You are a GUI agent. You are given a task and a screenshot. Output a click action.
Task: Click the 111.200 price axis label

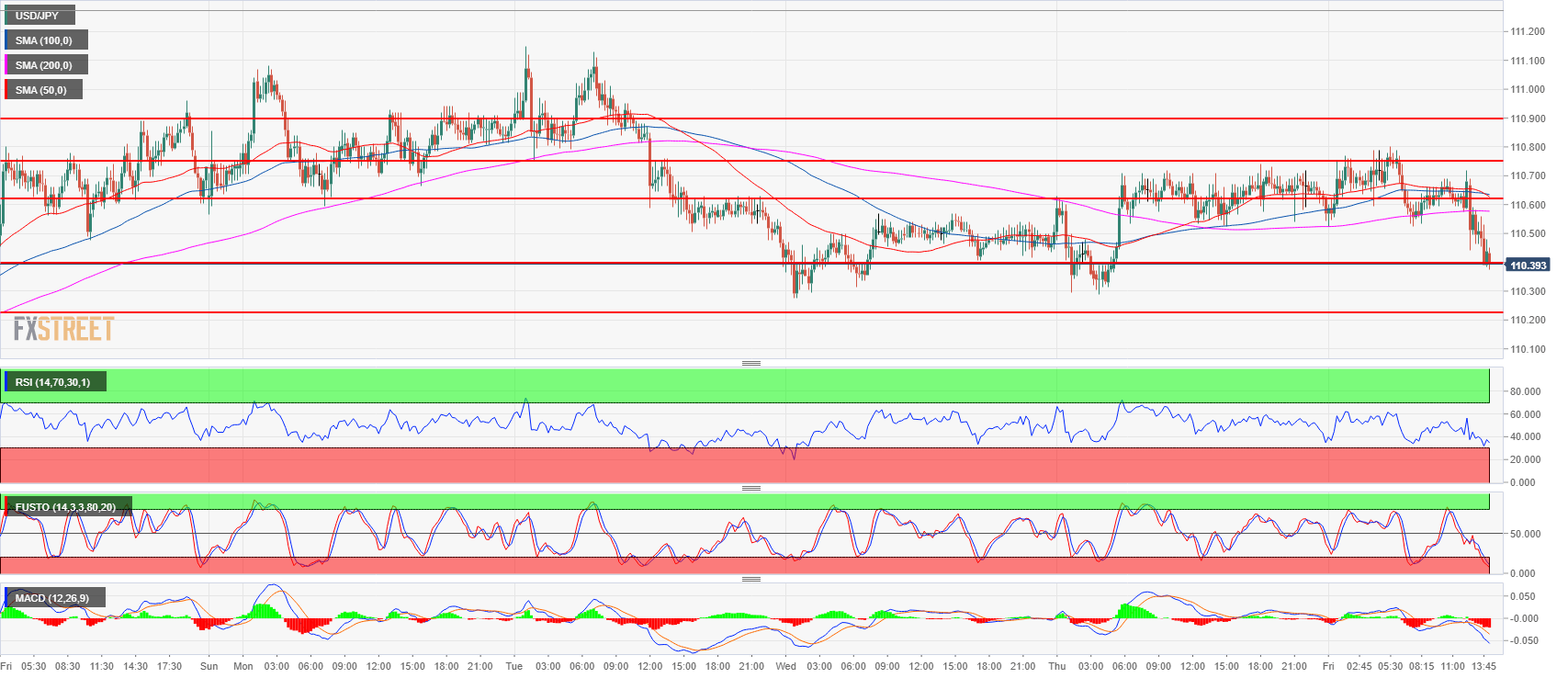point(1527,31)
